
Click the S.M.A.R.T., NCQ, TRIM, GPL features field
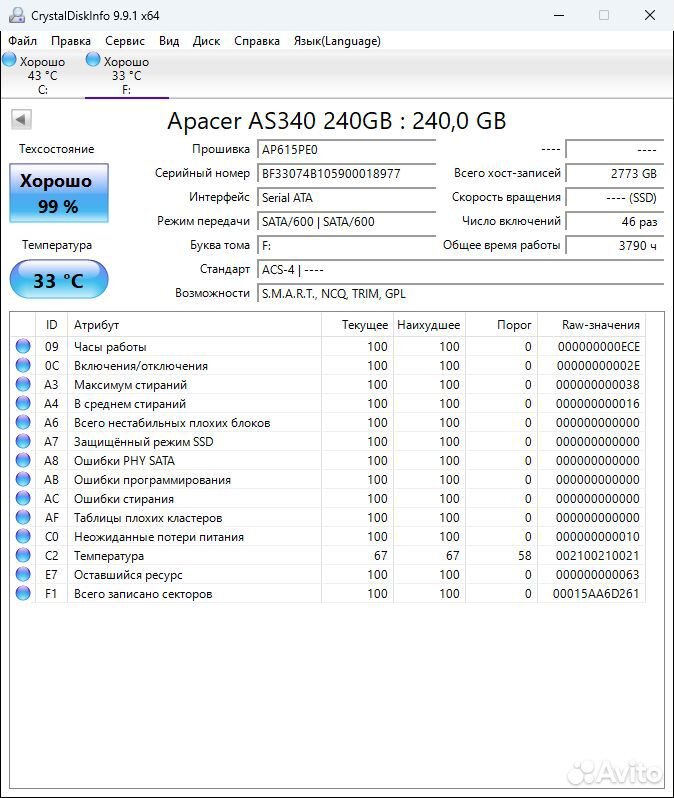pyautogui.click(x=461, y=294)
